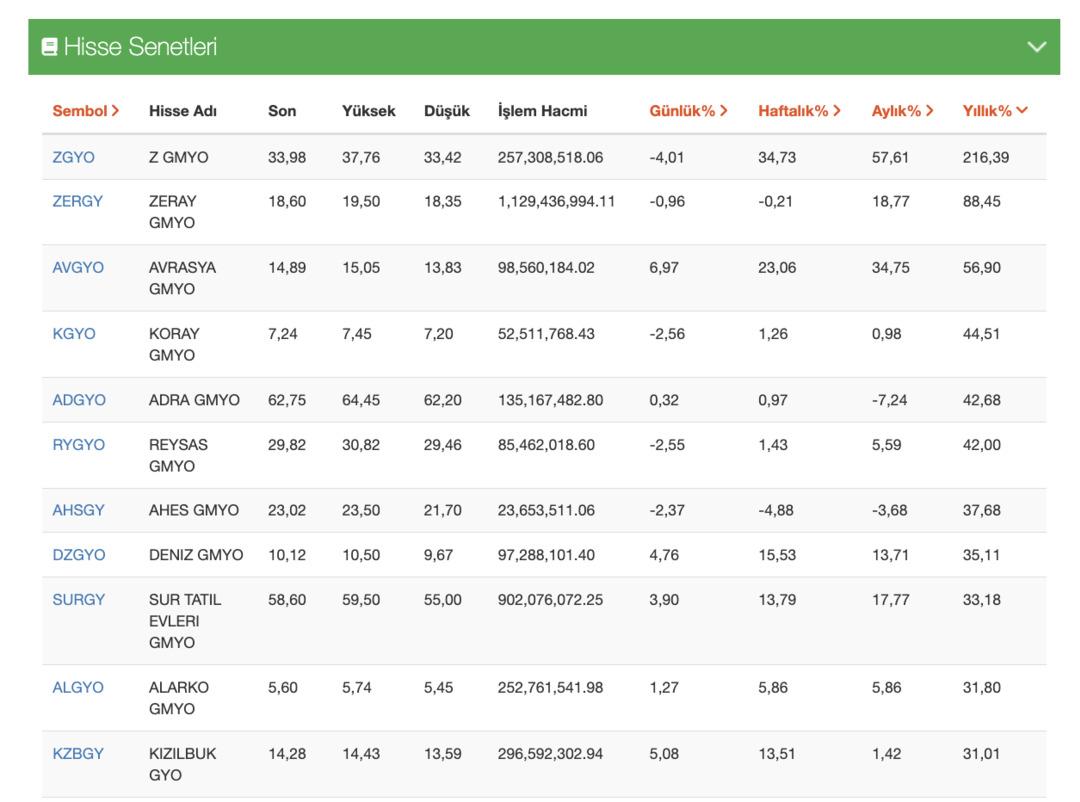Click the book icon beside Hisse Senetleri
The height and width of the screenshot is (802, 1080).
(x=49, y=47)
